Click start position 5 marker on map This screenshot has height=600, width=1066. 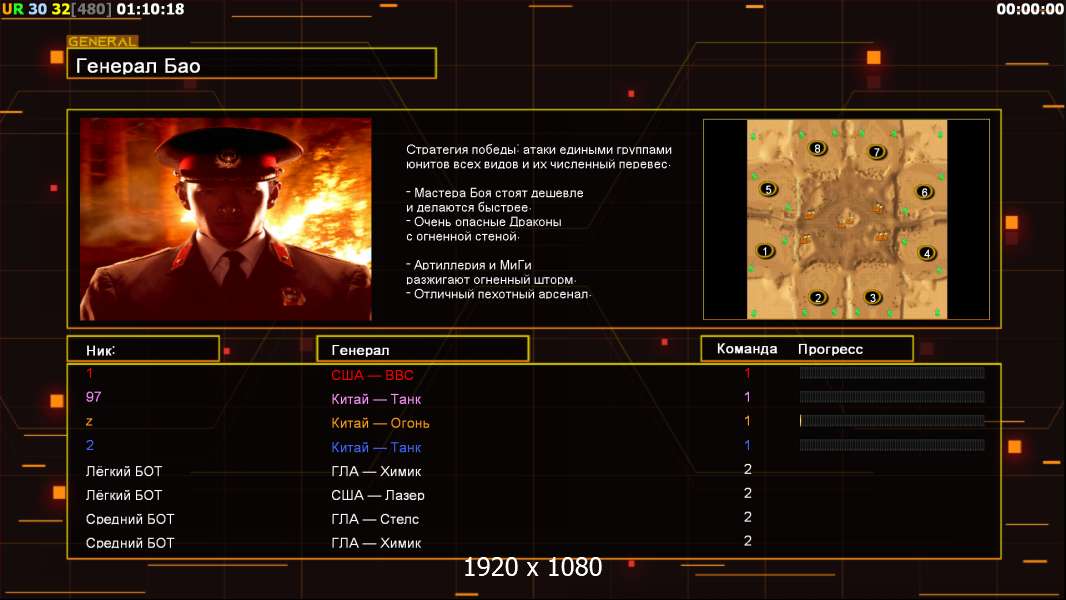click(x=768, y=189)
